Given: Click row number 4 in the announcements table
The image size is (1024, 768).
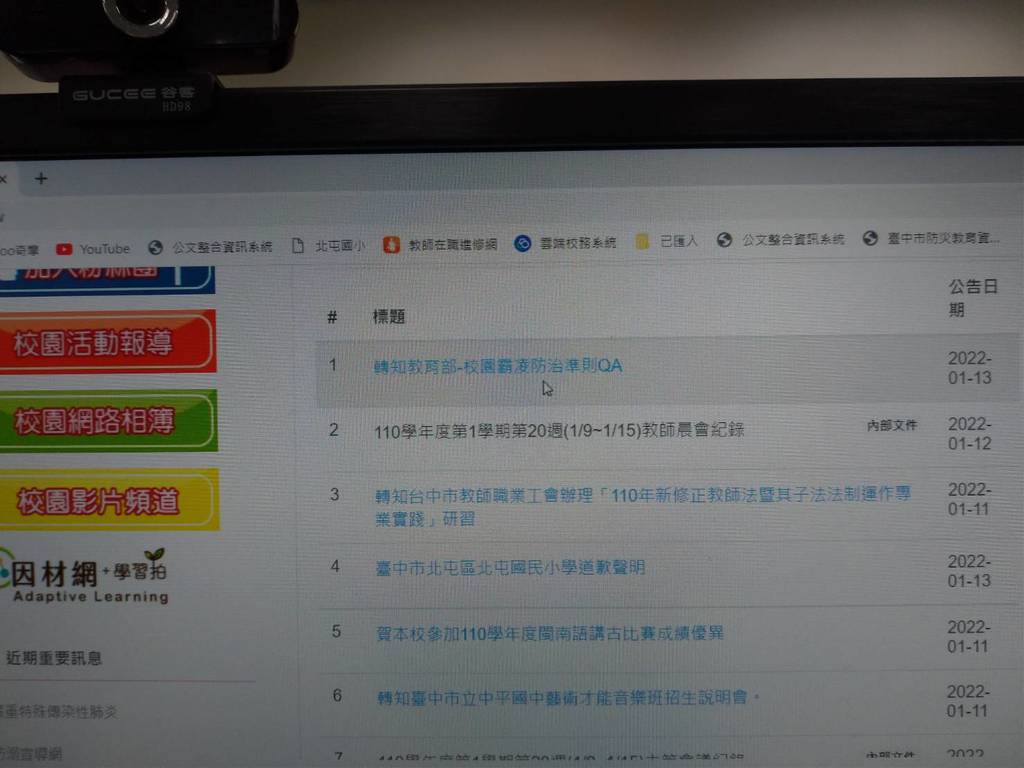Looking at the screenshot, I should coord(335,566).
